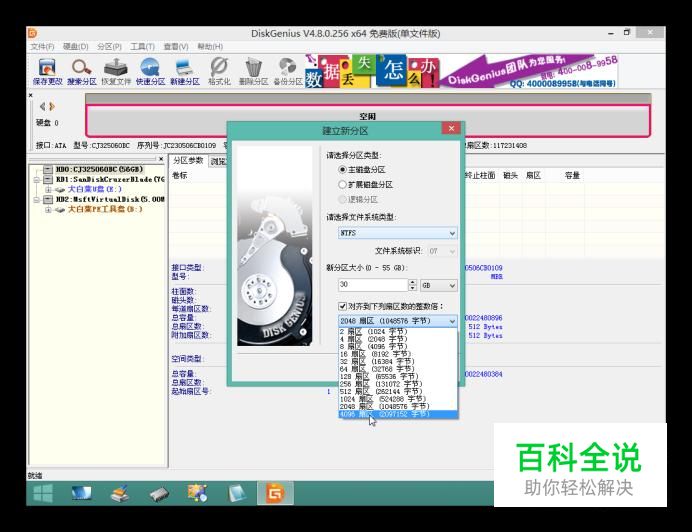Select HD0:CJ325060BC (56GB) in the disk tree
This screenshot has width=692, height=532.
[99, 170]
